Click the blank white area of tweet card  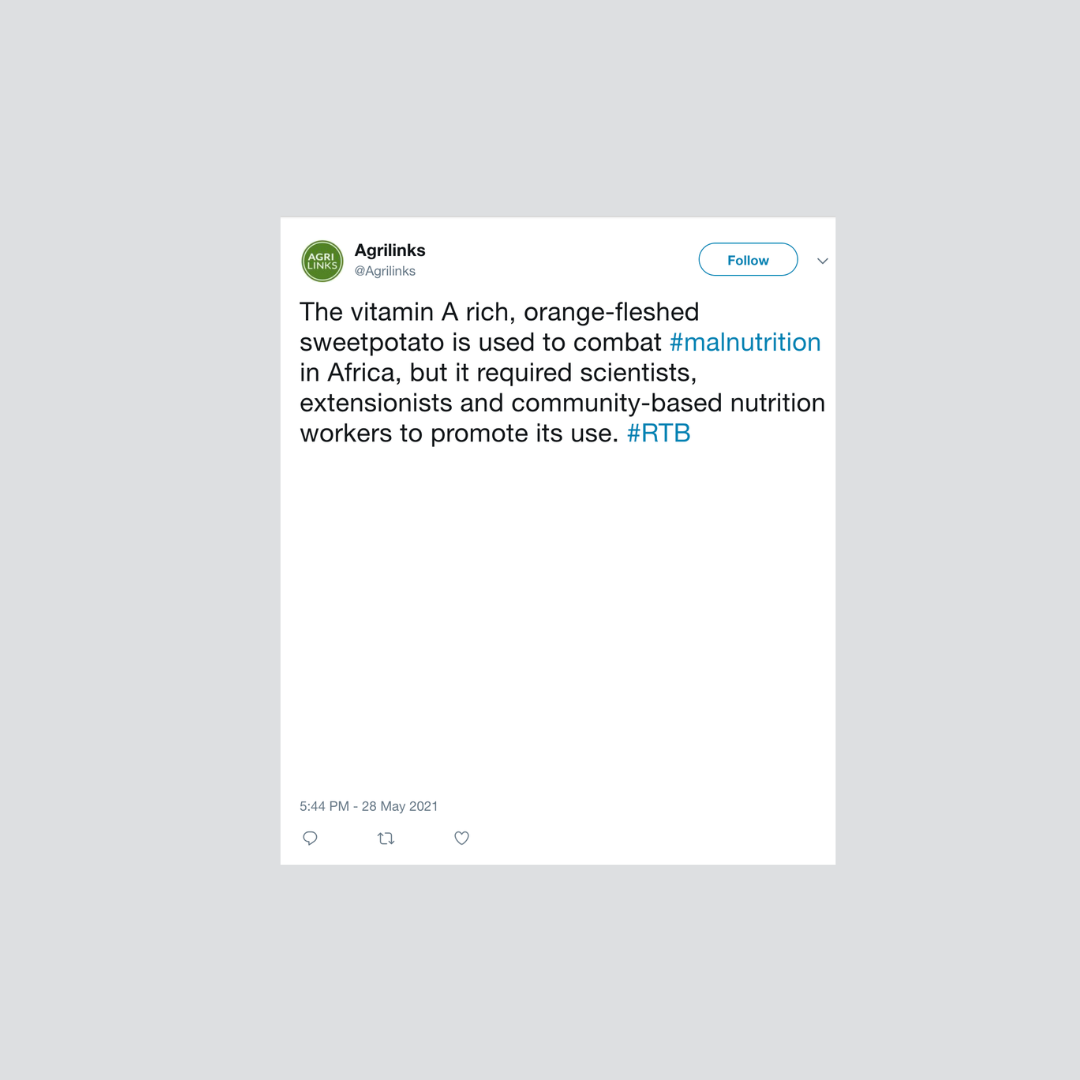558,620
